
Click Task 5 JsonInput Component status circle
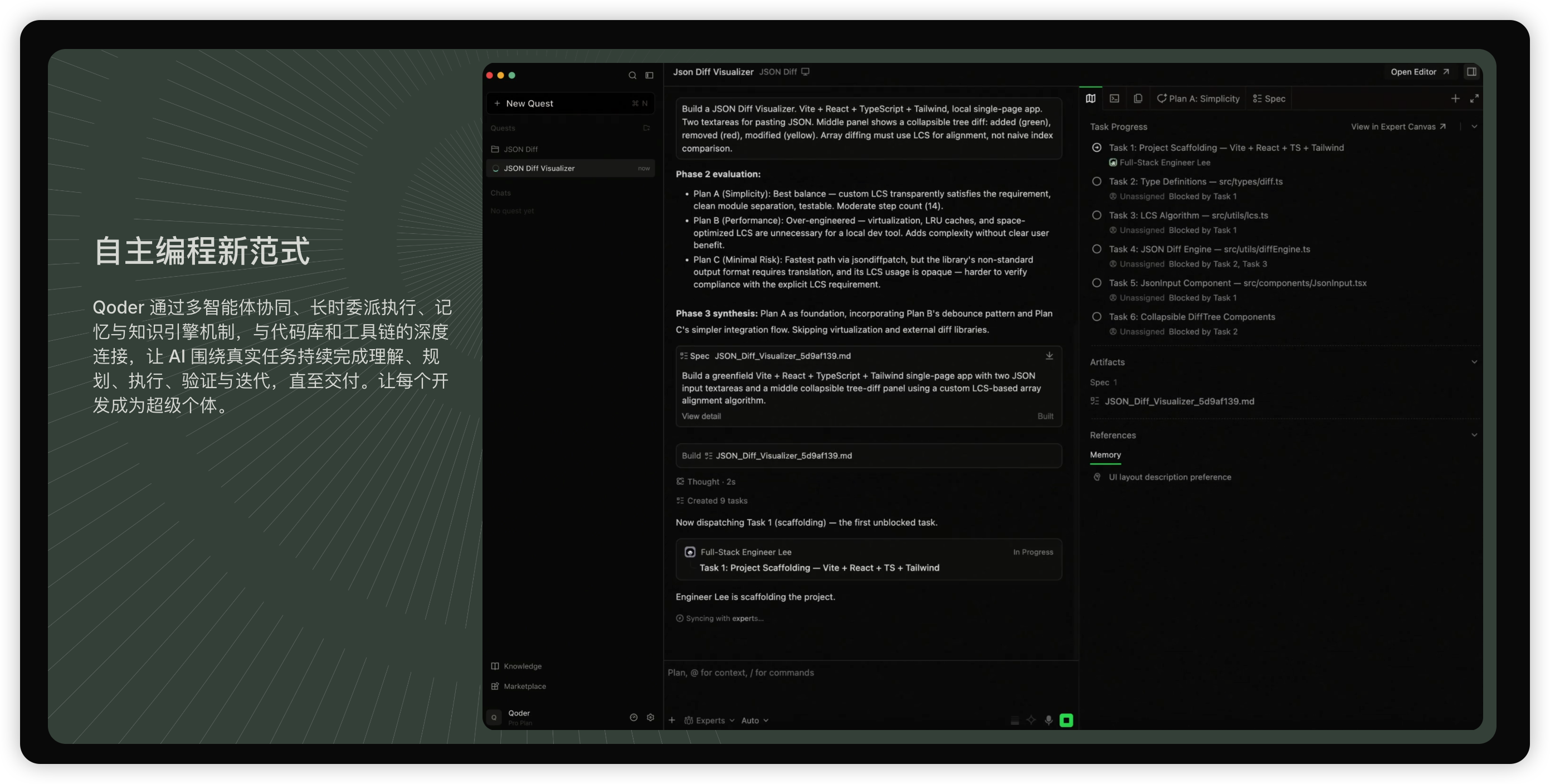[x=1096, y=282]
